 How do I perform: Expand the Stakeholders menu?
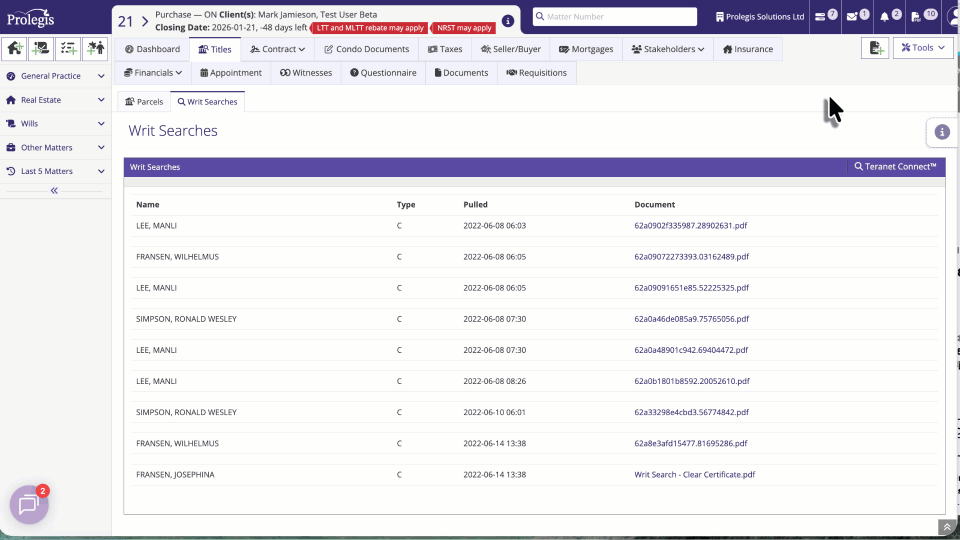click(x=667, y=49)
